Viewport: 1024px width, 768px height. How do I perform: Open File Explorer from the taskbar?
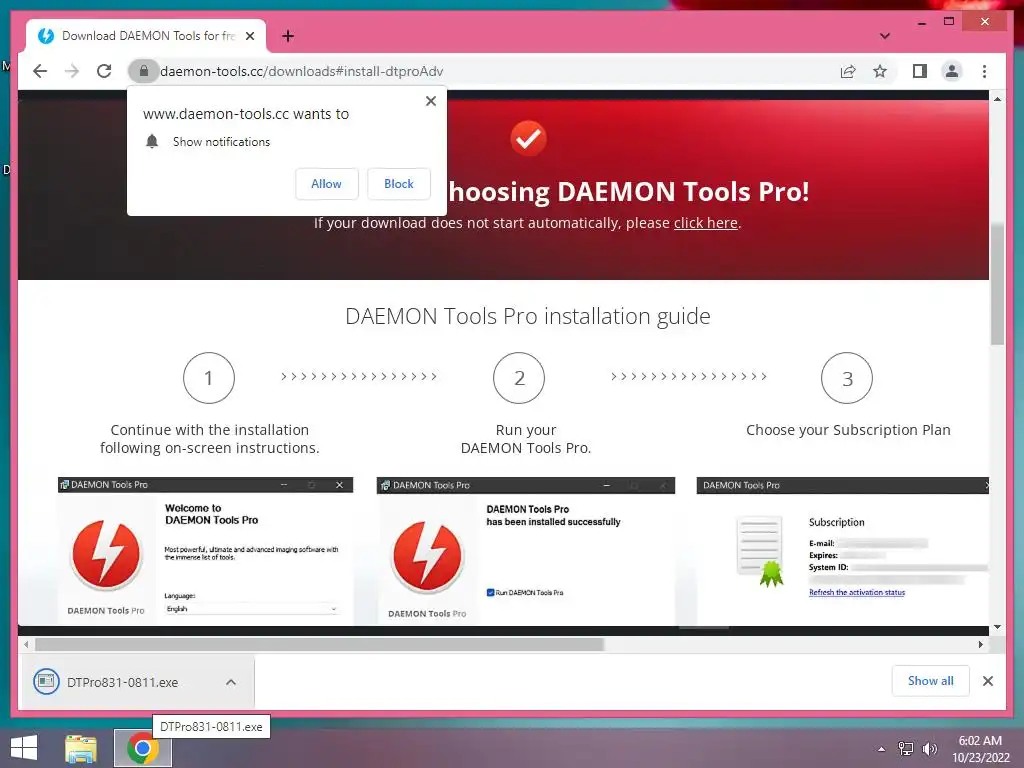[x=81, y=748]
